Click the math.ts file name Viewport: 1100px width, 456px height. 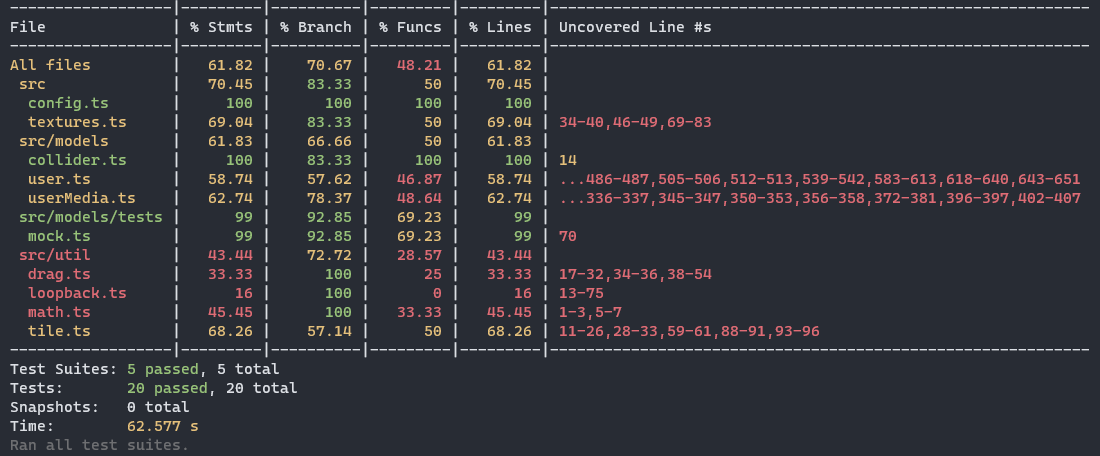click(59, 311)
